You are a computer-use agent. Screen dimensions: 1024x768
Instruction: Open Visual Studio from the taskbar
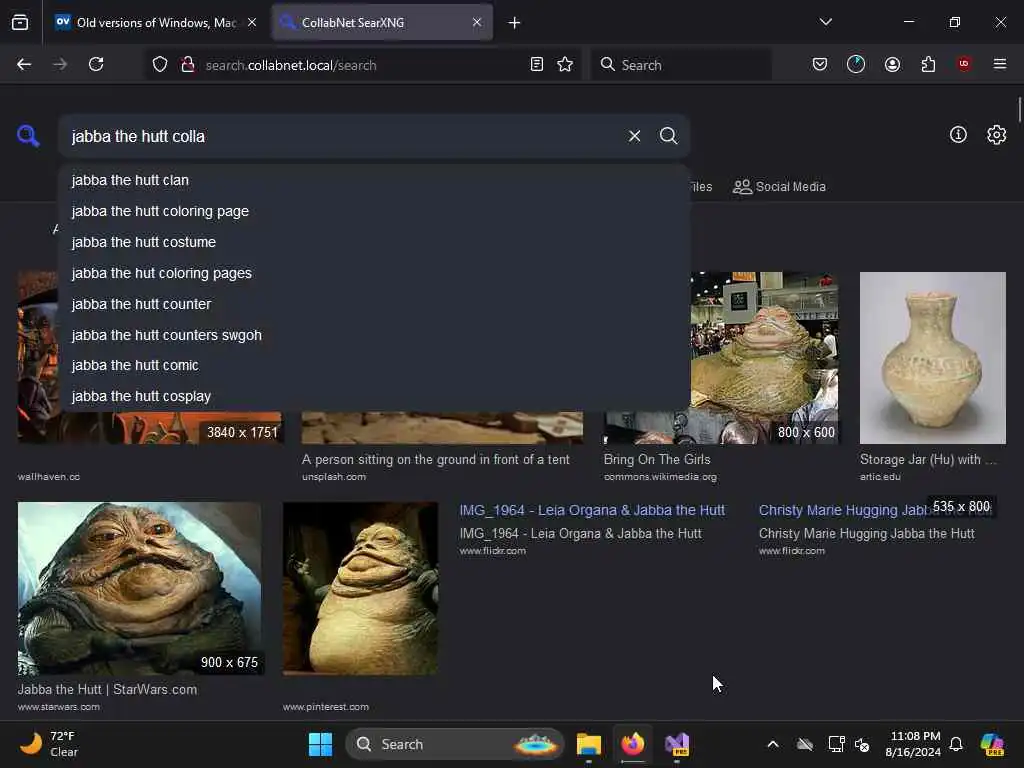click(677, 744)
